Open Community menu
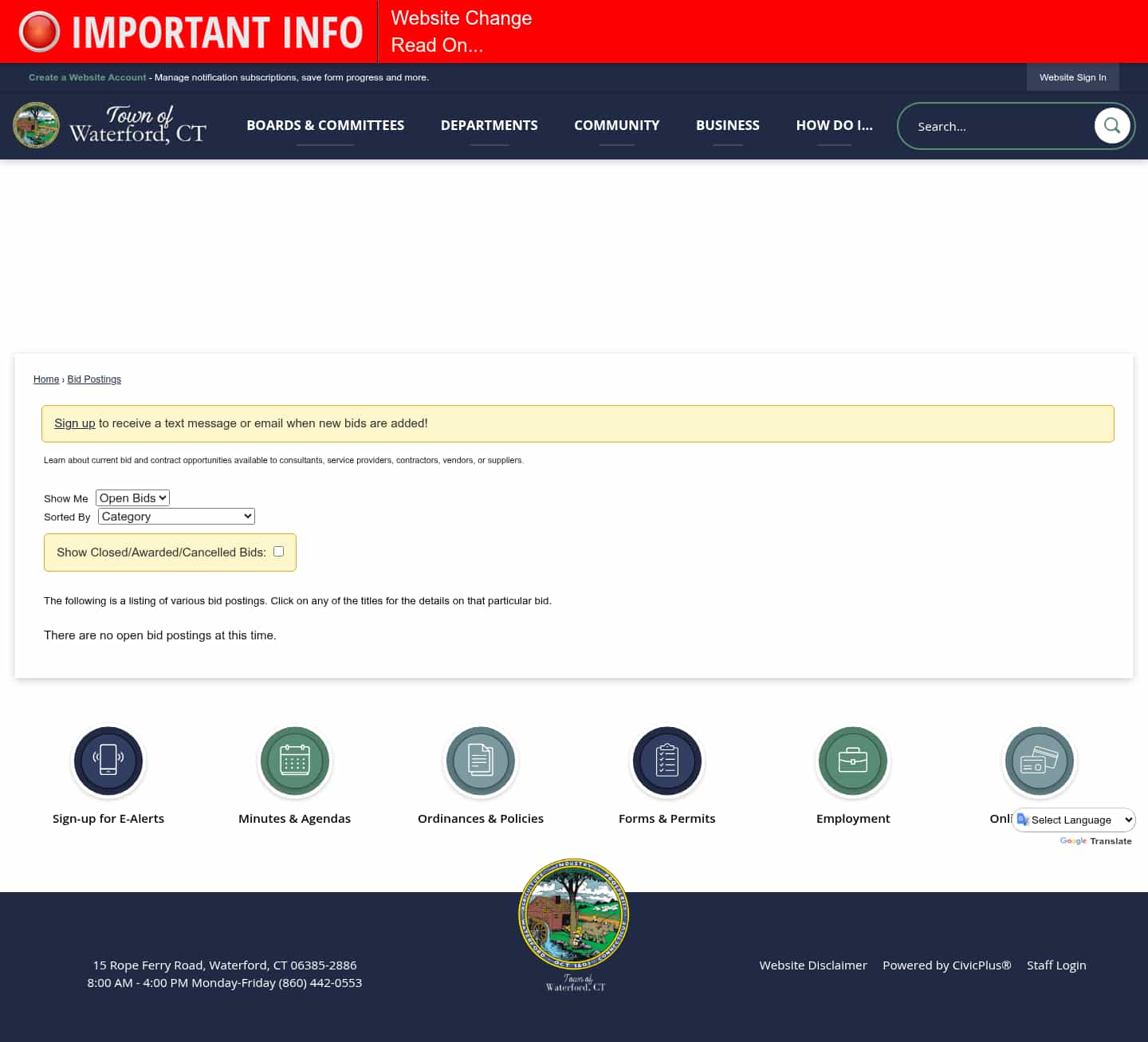Image resolution: width=1148 pixels, height=1042 pixels. click(617, 125)
